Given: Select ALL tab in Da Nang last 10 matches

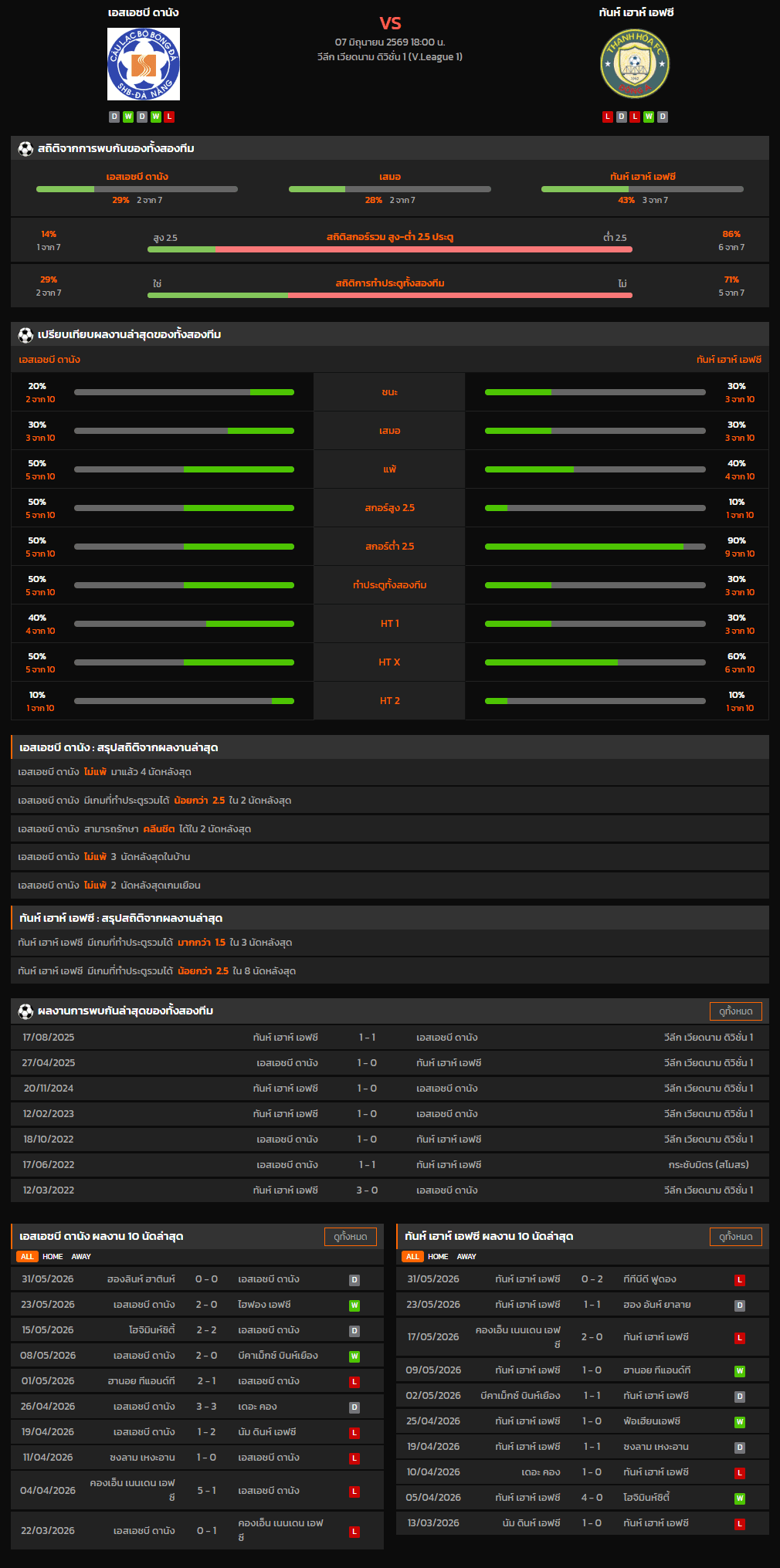Looking at the screenshot, I should point(27,1257).
